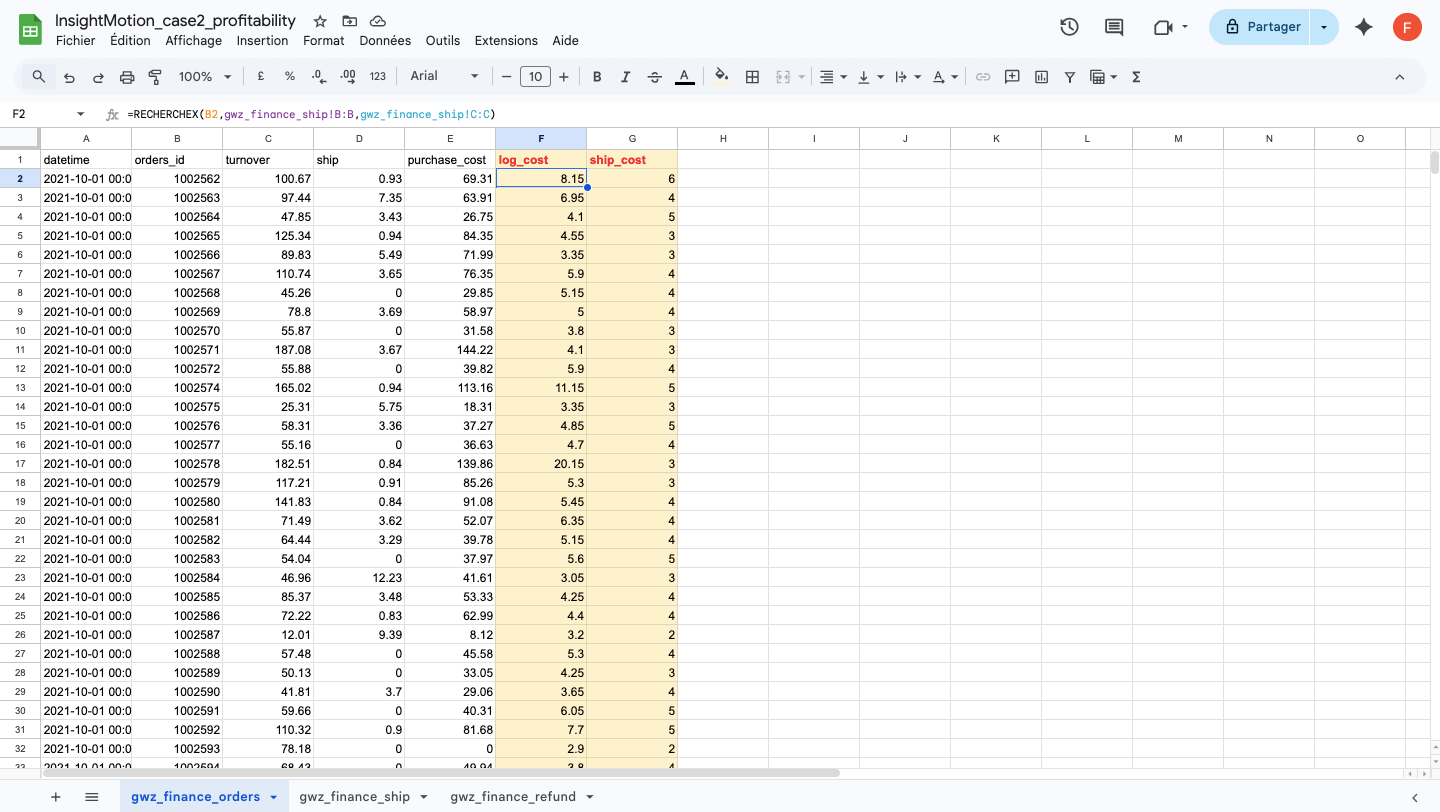
Task: Increase decimal places
Action: 348,76
